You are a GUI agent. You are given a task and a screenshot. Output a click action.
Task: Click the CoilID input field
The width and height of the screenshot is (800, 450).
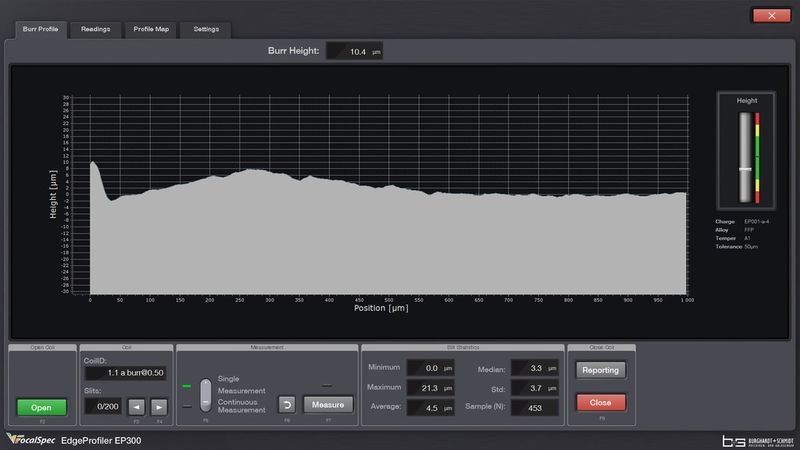[x=126, y=373]
